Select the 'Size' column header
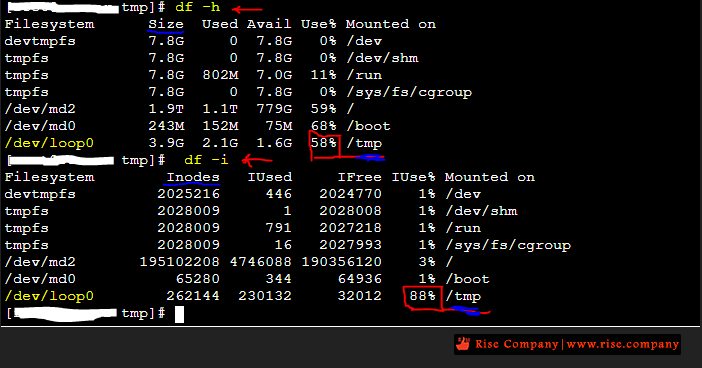Viewport: 702px width, 368px height. (x=166, y=24)
